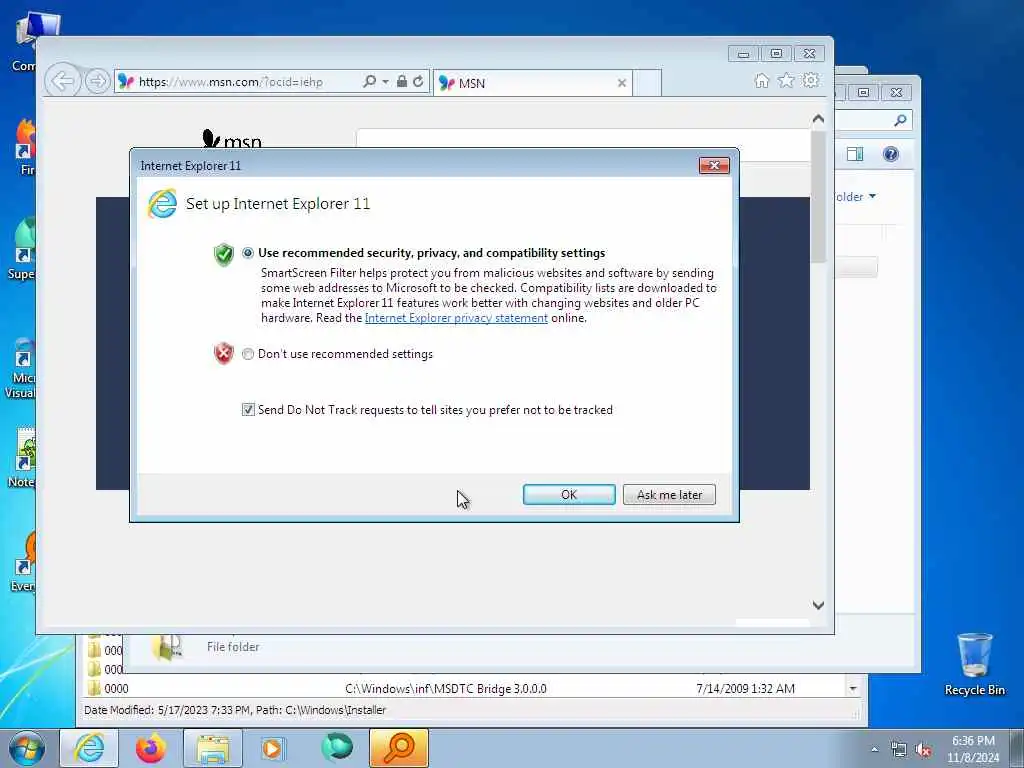
Task: Switch to the MSN tab
Action: (532, 83)
